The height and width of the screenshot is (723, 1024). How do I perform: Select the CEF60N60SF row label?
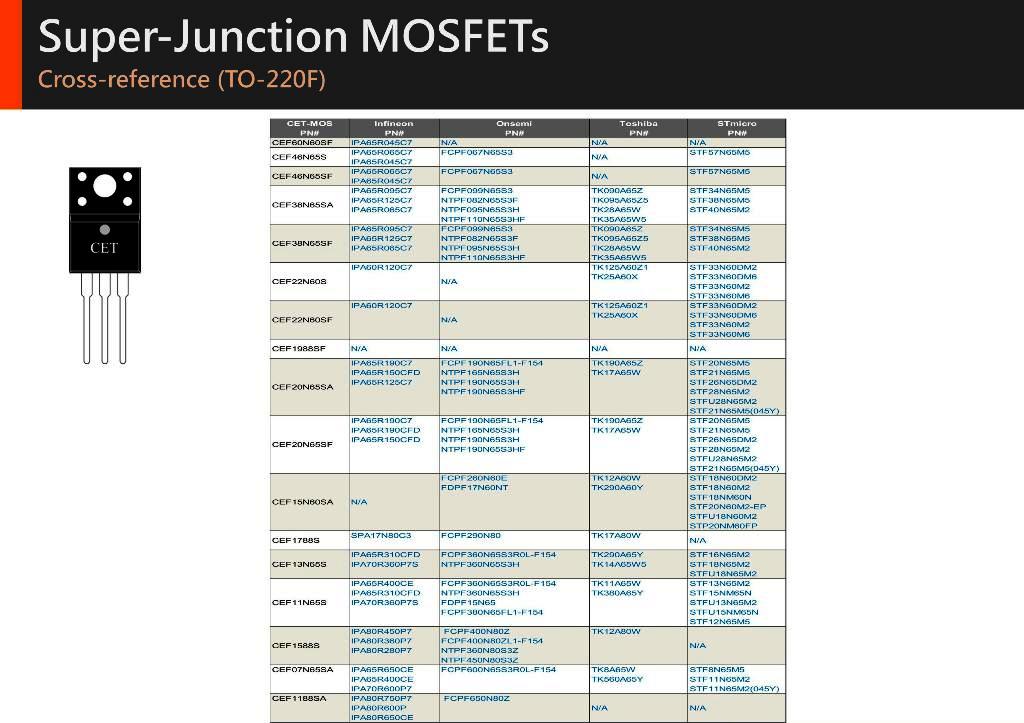[x=302, y=143]
